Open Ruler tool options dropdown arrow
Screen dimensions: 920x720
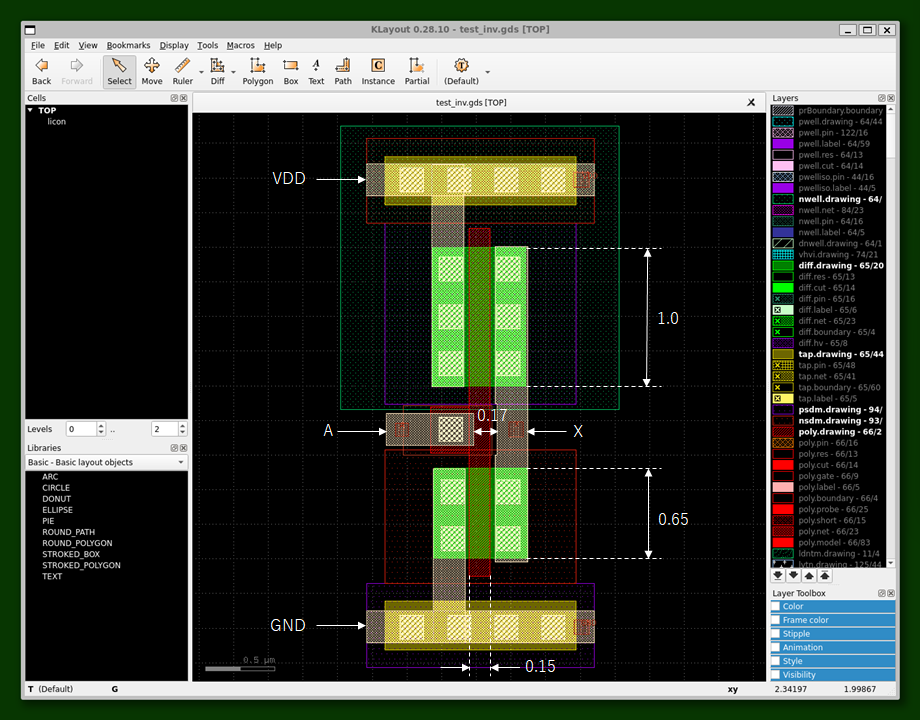pos(201,72)
